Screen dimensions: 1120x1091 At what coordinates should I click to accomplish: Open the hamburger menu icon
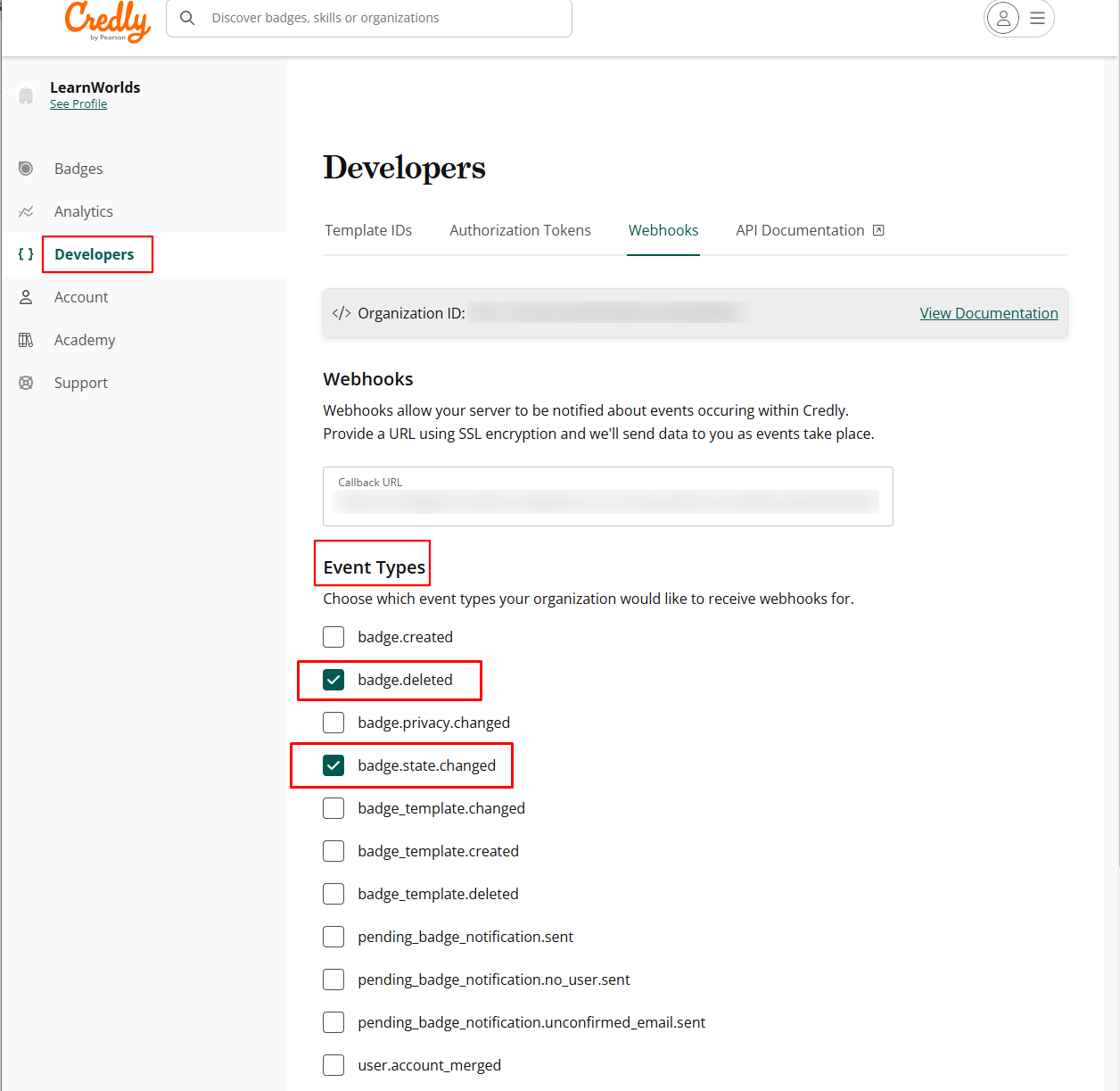[1037, 18]
